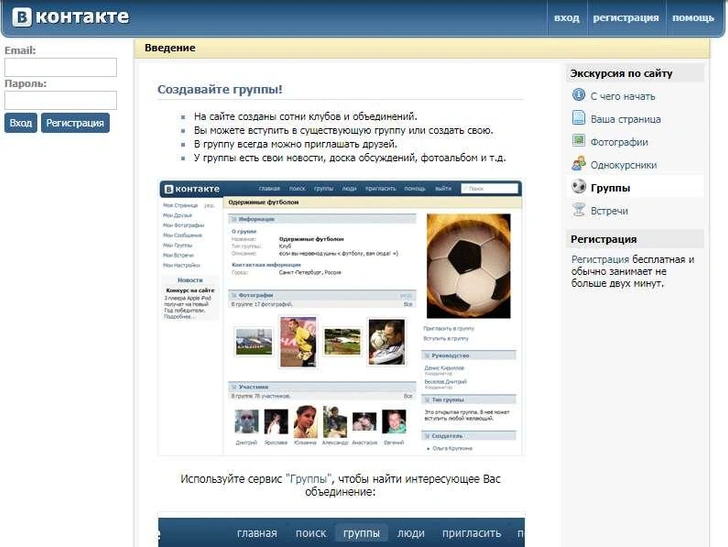Viewport: 728px width, 547px height.
Task: Click the page icon beside Ваша страница
Action: [578, 118]
